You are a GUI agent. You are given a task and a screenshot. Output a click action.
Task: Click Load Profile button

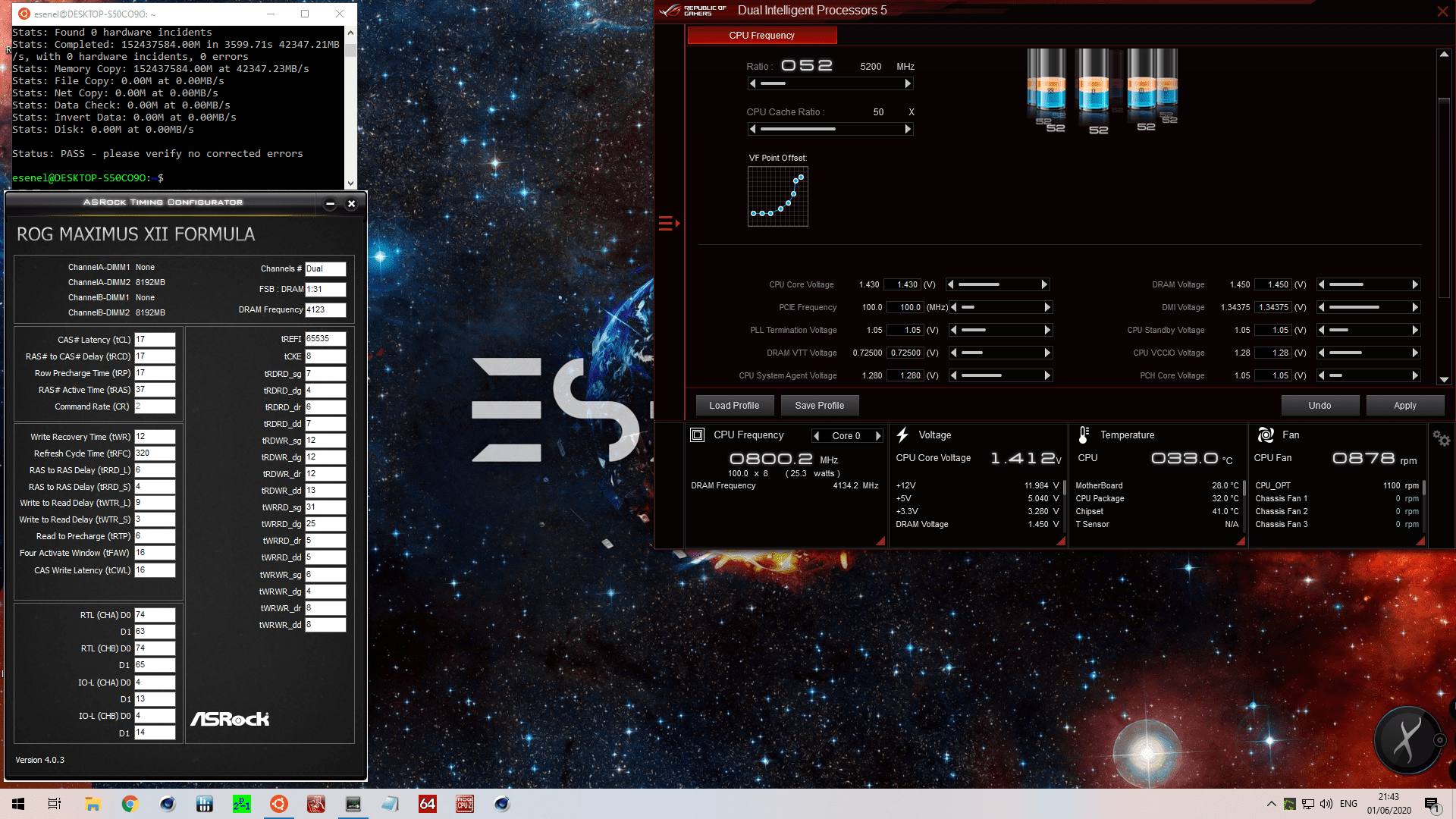734,406
